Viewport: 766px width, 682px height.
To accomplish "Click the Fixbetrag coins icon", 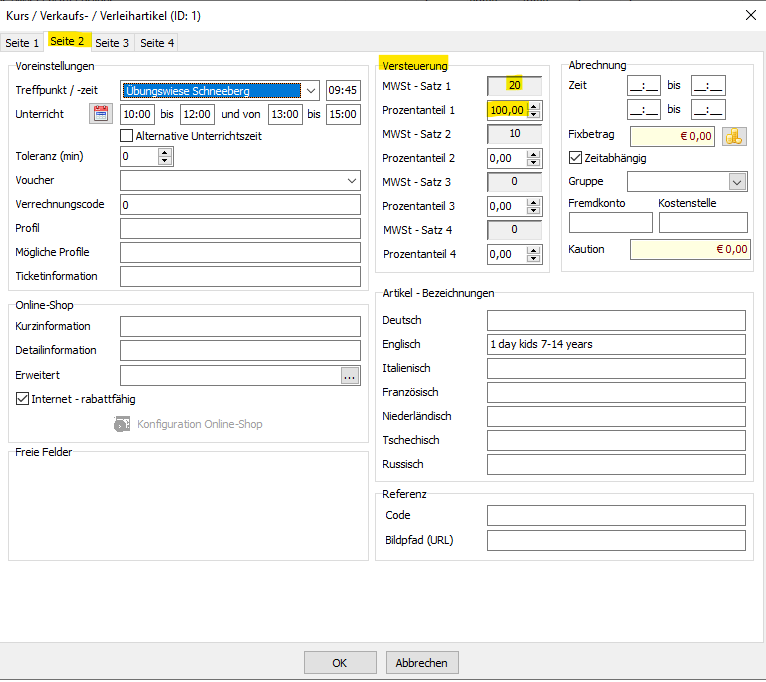I will tap(734, 136).
